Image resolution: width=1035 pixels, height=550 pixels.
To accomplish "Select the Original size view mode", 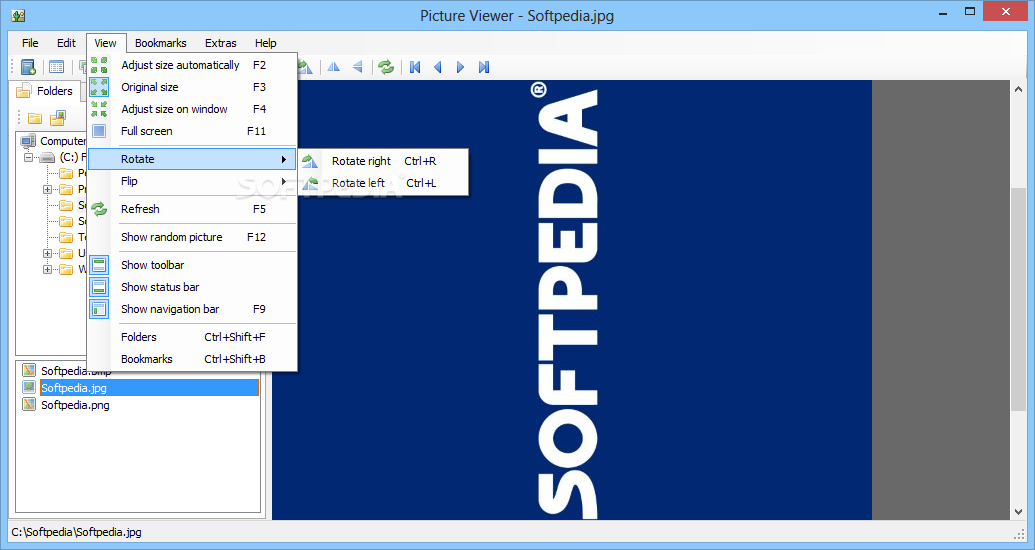I will coord(191,87).
